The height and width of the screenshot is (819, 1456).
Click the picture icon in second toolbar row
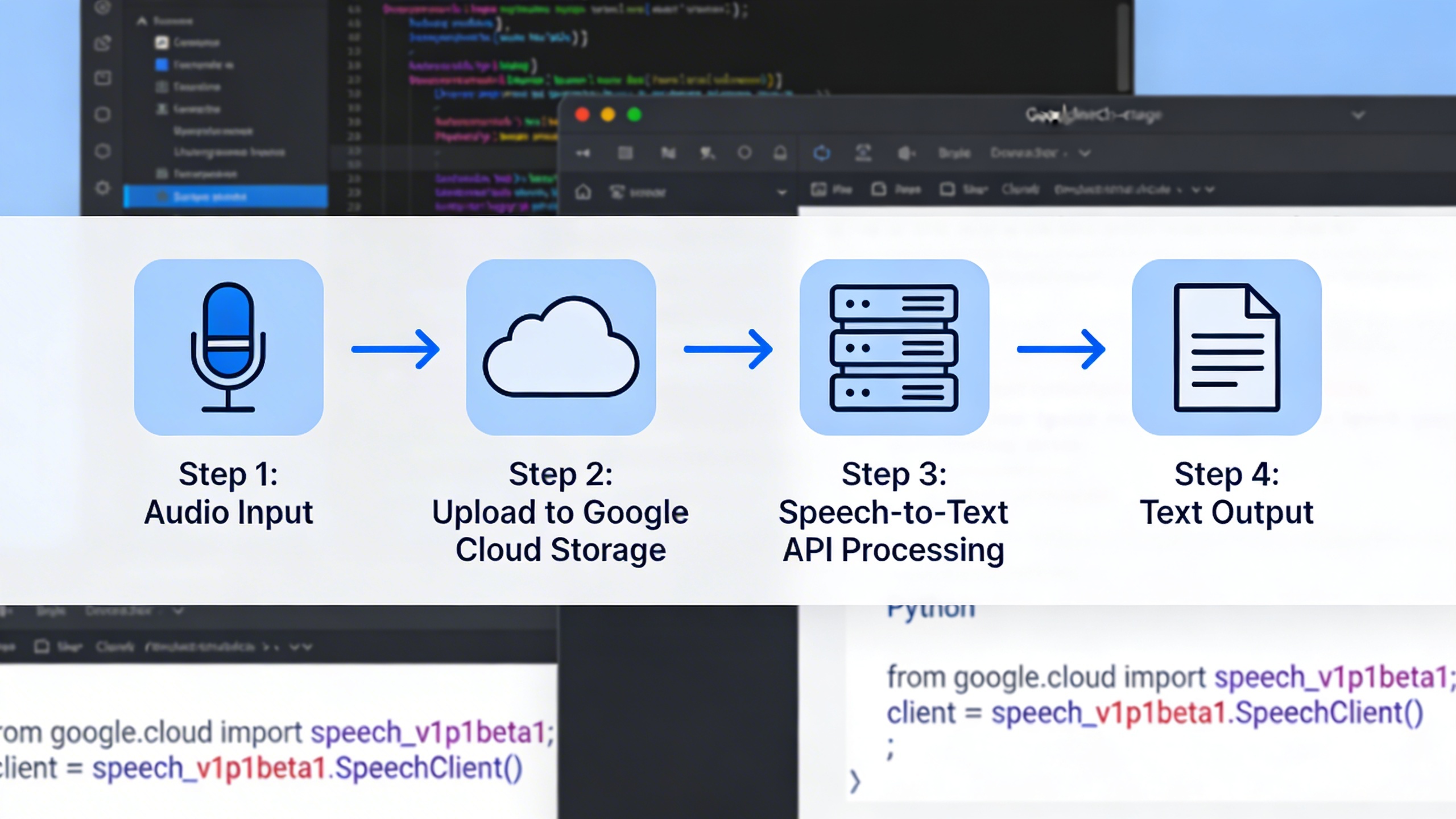point(818,189)
